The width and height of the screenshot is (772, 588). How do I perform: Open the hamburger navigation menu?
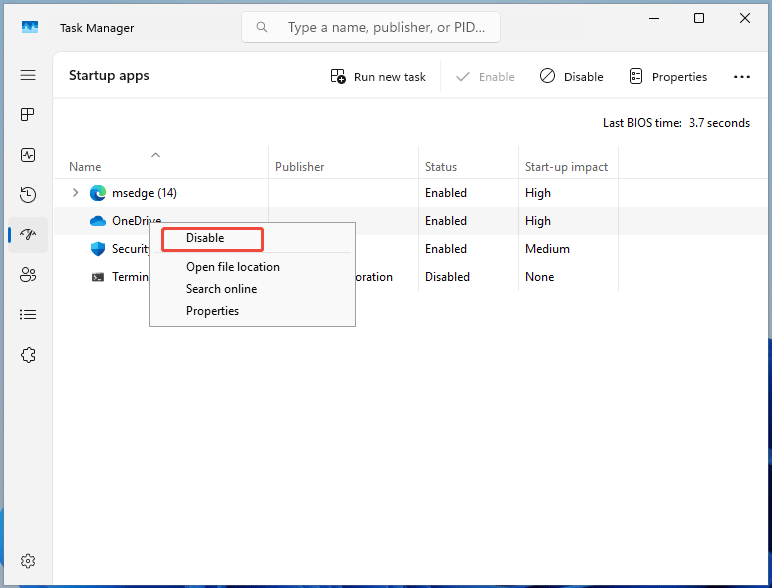(28, 76)
